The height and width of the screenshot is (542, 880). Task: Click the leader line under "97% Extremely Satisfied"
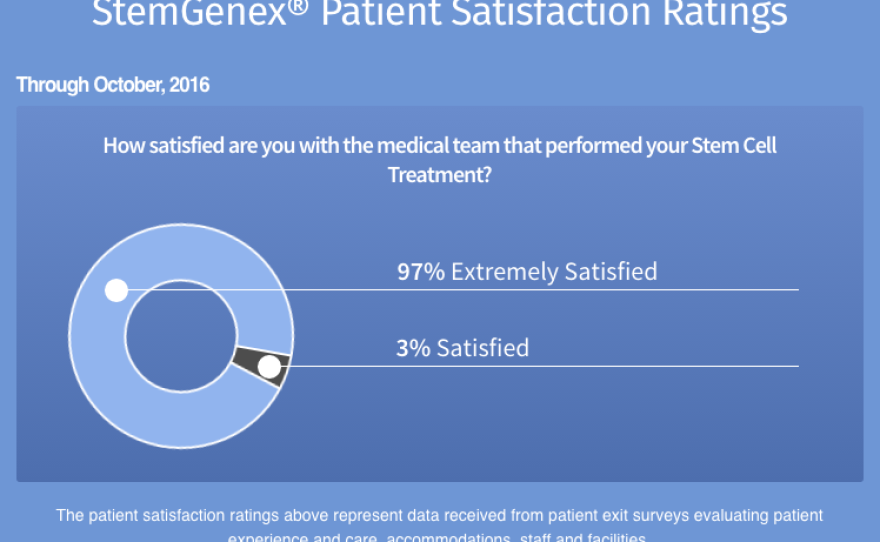(x=600, y=290)
